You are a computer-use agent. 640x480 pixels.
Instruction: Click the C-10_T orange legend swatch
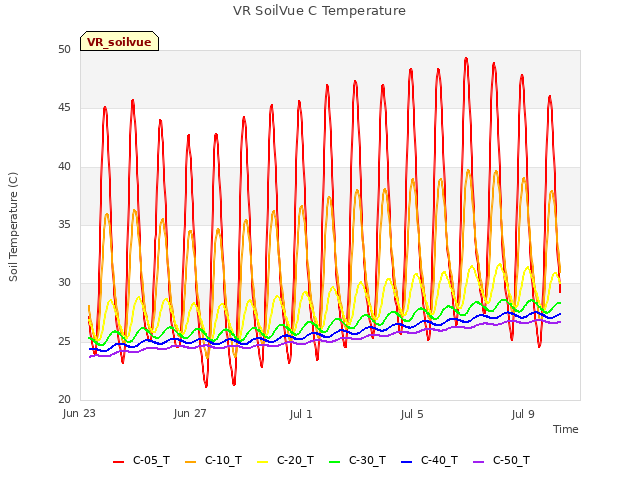coord(190,462)
